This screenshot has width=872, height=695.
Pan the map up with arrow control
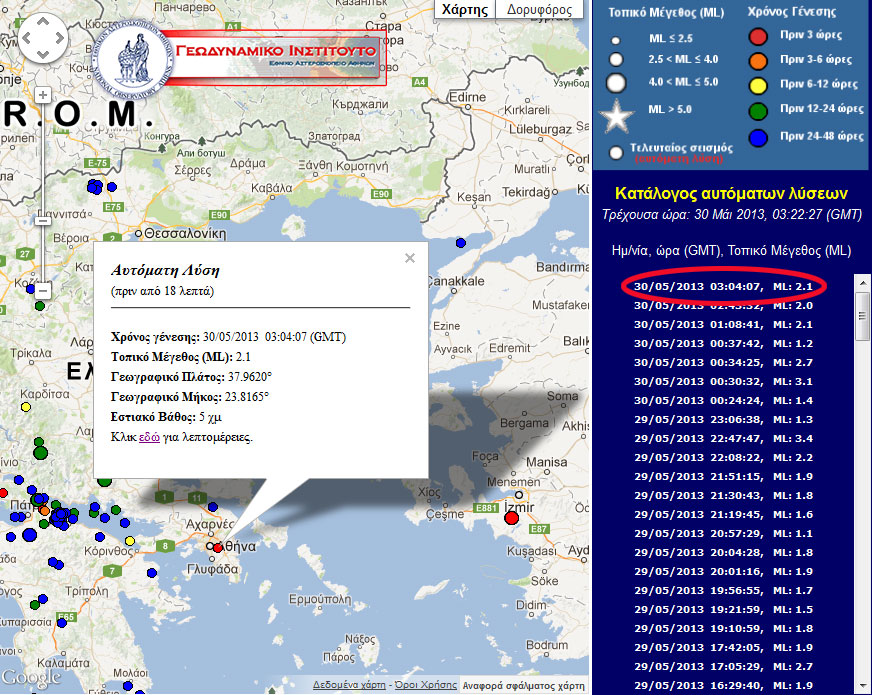pyautogui.click(x=43, y=26)
